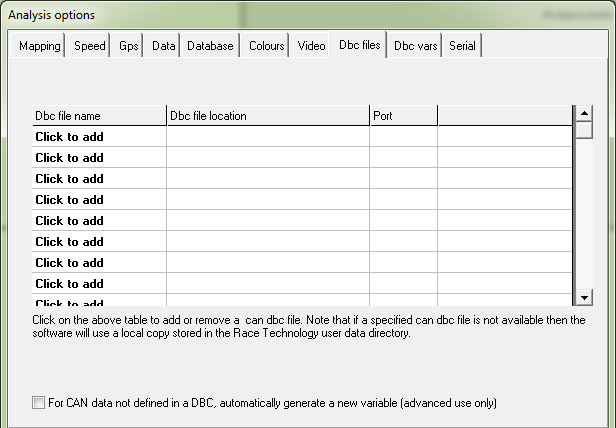Enable automatic variable generation for undefined CAN data
Image resolution: width=616 pixels, height=428 pixels.
pos(39,403)
